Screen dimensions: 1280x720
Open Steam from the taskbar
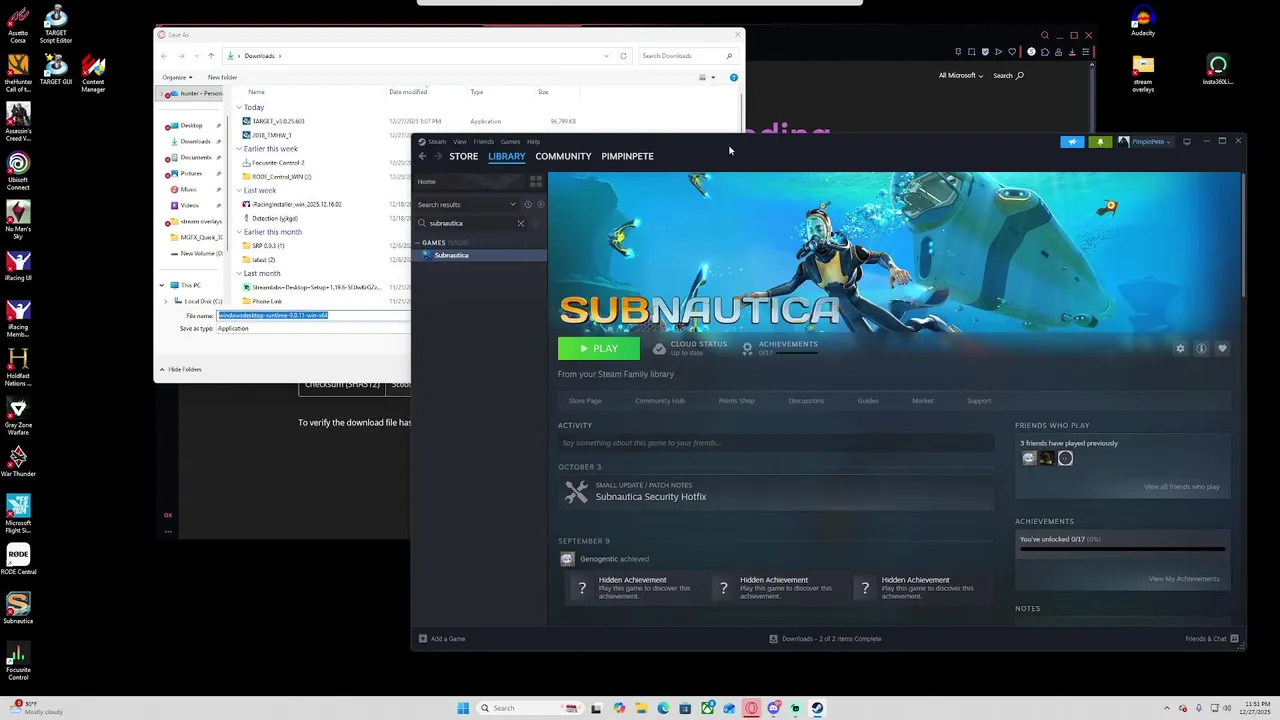pos(817,708)
